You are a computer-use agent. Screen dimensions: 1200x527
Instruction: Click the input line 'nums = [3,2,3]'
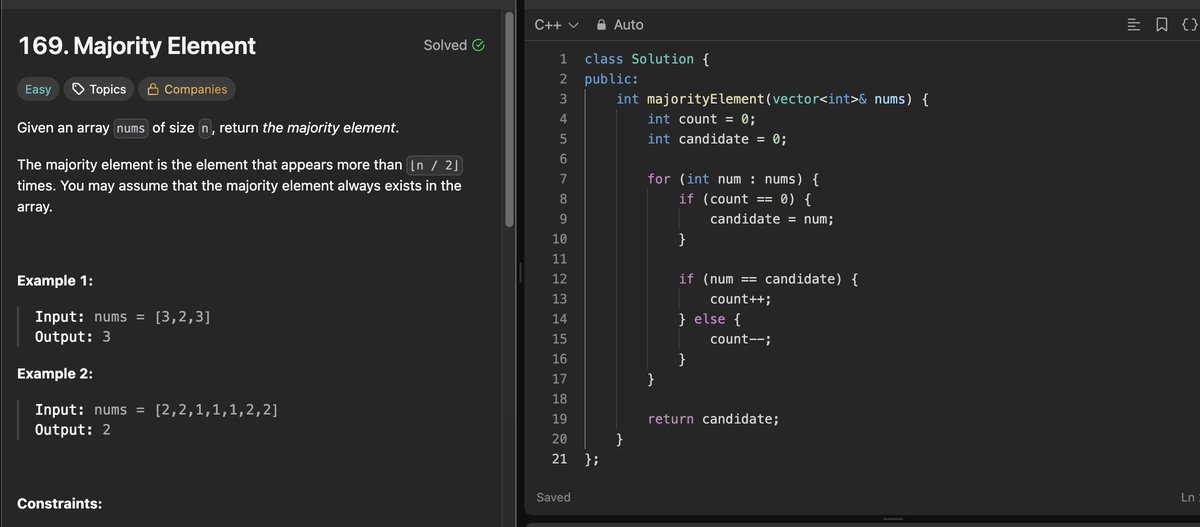click(123, 317)
